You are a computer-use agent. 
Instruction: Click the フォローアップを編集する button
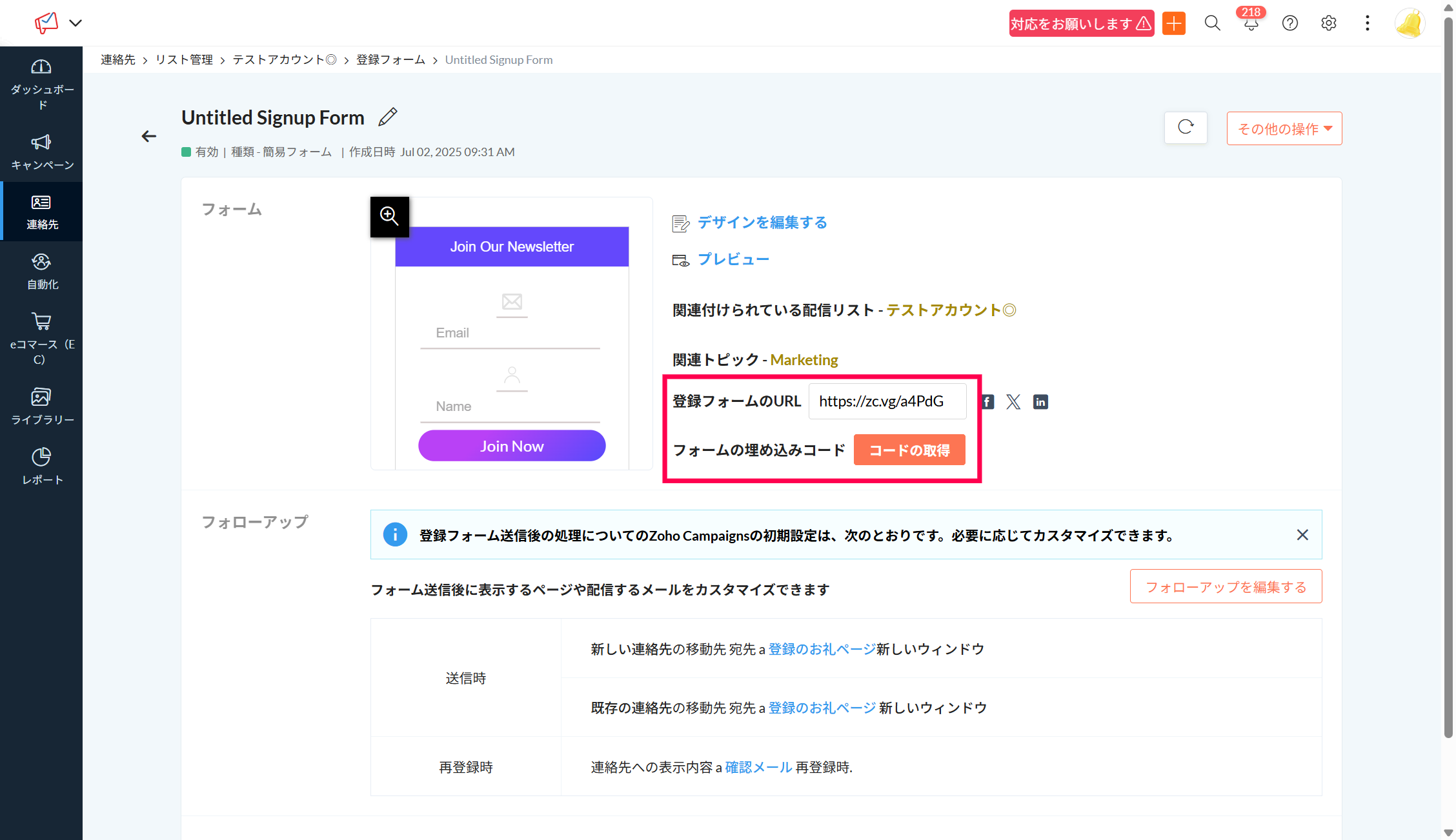click(x=1226, y=586)
